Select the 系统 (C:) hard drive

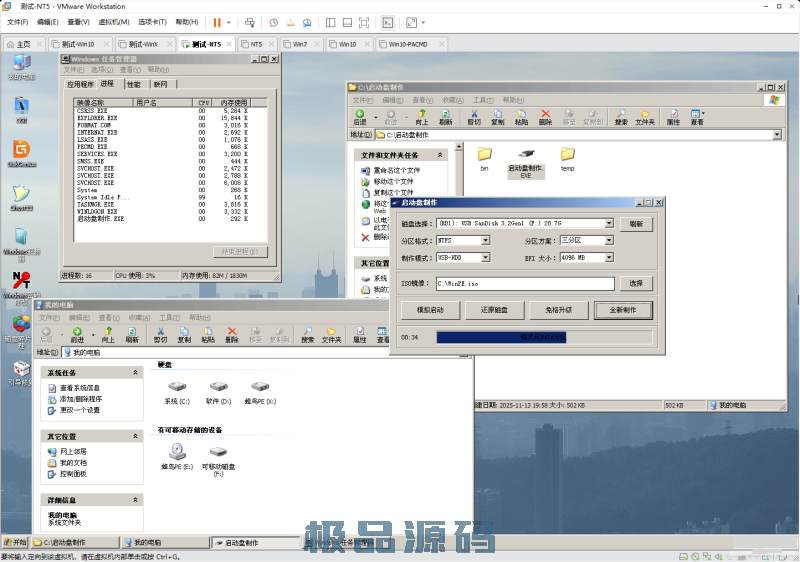tap(176, 390)
